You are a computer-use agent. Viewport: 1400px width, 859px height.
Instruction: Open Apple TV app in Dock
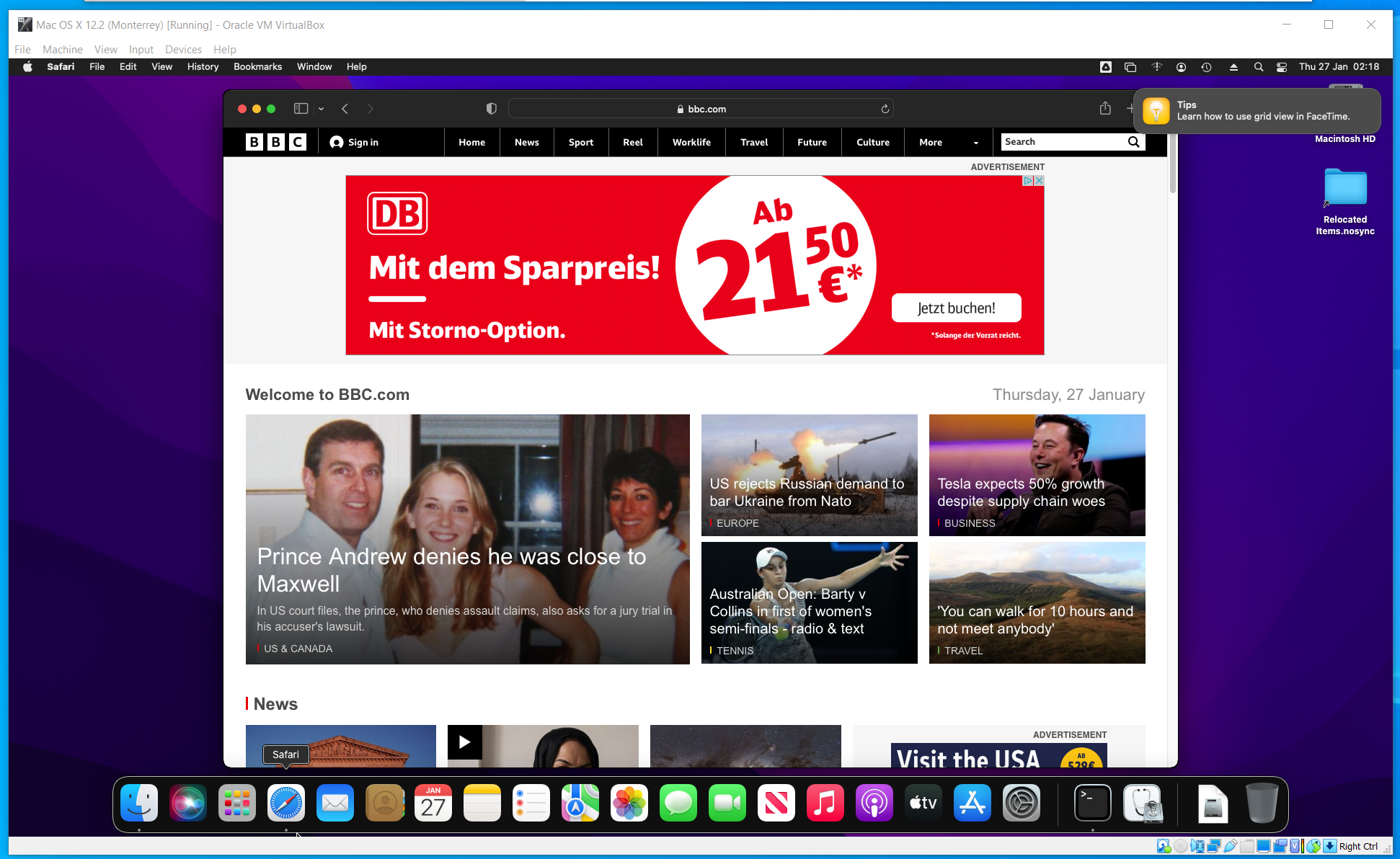[x=923, y=803]
